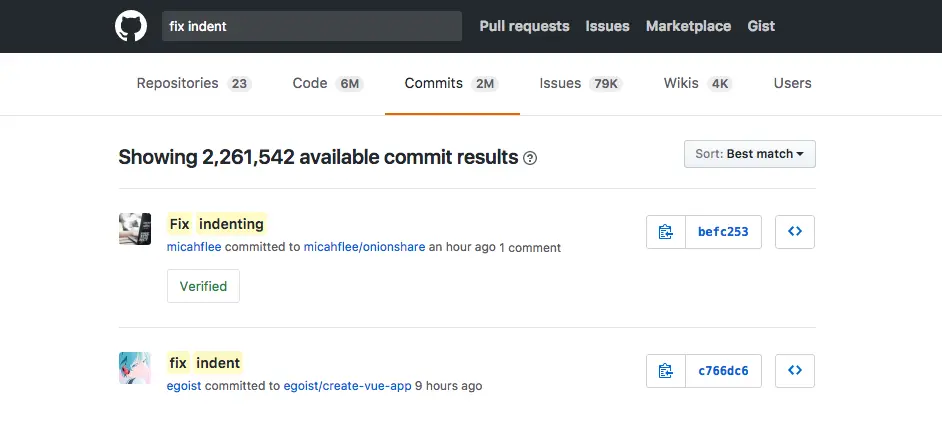The width and height of the screenshot is (942, 428).
Task: Show the Users results tab
Action: tap(792, 83)
